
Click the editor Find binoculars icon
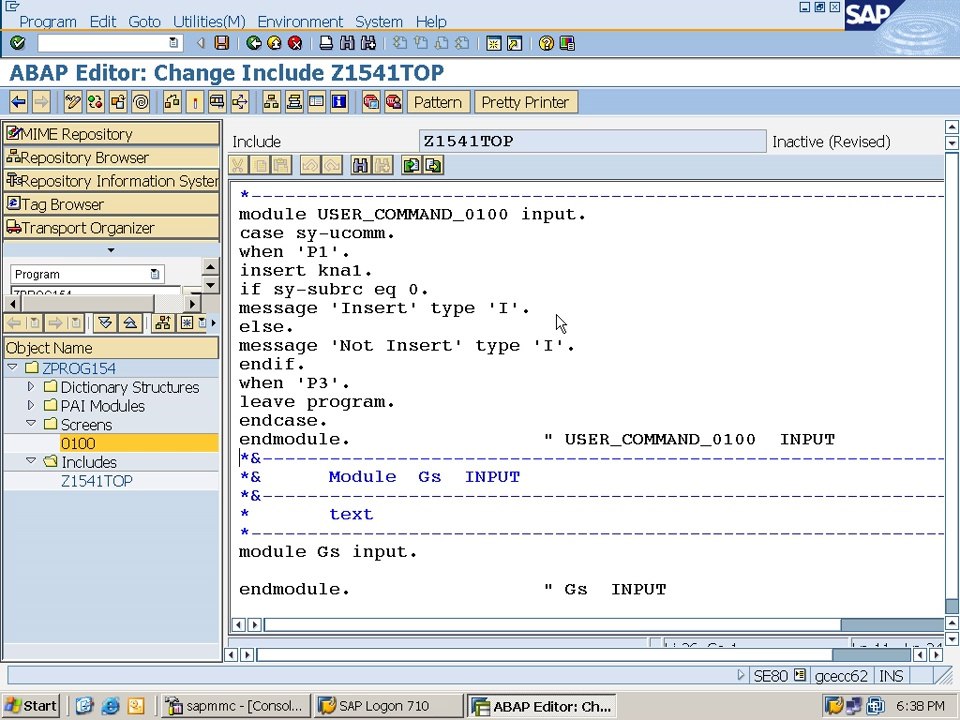[360, 165]
